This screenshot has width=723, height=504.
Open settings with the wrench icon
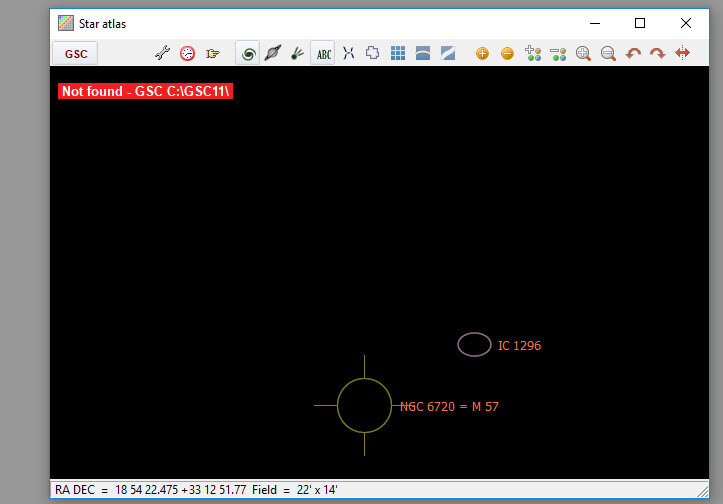(162, 53)
